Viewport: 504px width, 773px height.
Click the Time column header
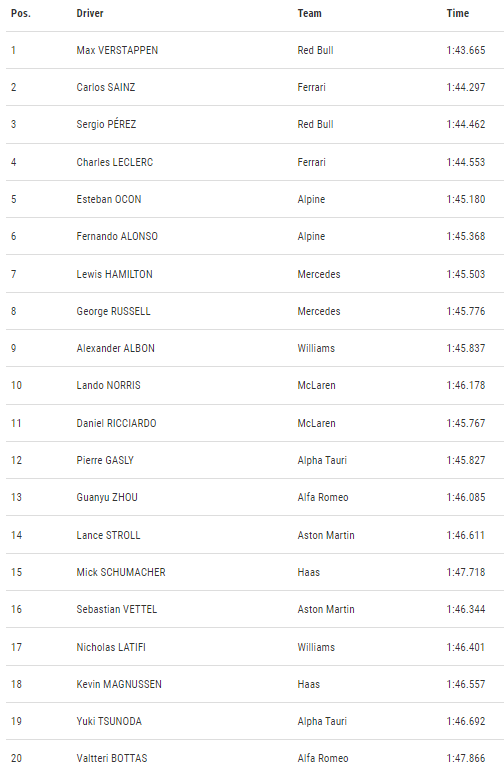(x=458, y=13)
